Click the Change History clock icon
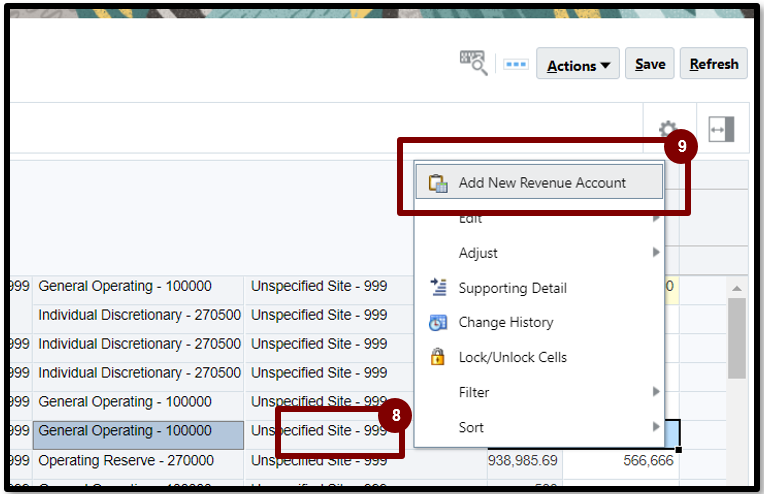This screenshot has width=764, height=494. (x=438, y=323)
